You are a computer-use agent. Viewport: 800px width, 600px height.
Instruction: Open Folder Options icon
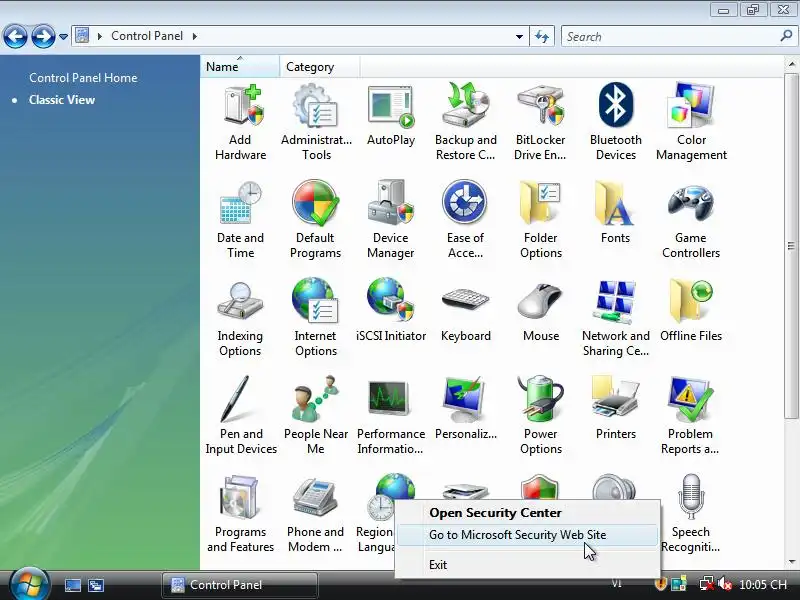pyautogui.click(x=540, y=220)
